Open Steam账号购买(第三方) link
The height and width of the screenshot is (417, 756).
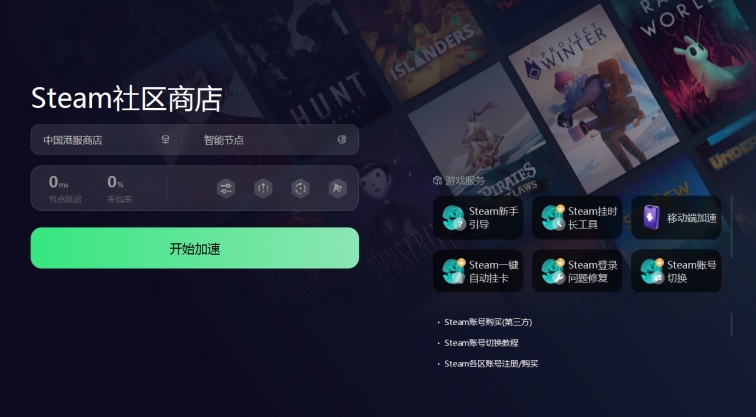click(488, 322)
